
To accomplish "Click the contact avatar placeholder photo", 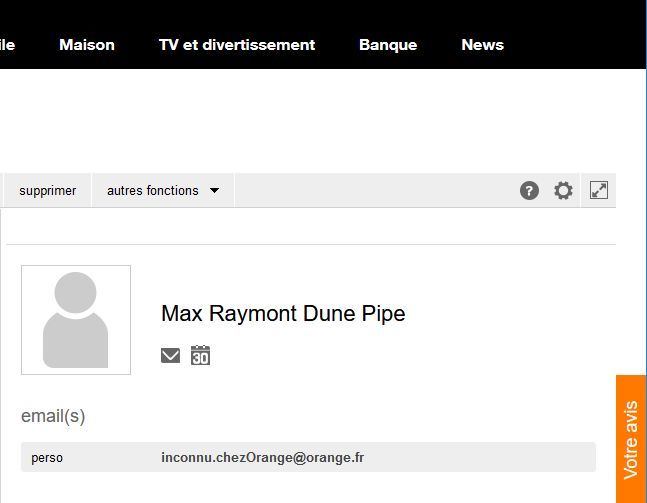I will 76,320.
